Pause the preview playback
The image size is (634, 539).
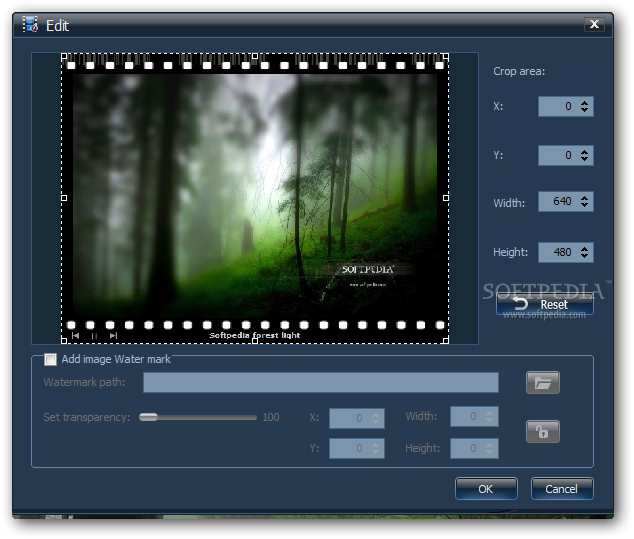pos(94,336)
